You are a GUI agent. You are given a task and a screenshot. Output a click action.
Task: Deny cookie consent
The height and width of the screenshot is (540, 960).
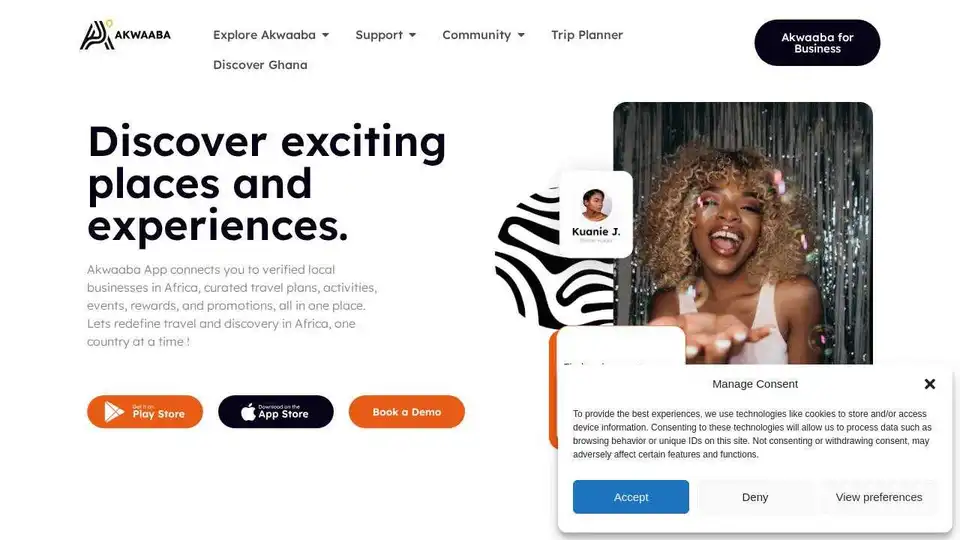coord(754,497)
